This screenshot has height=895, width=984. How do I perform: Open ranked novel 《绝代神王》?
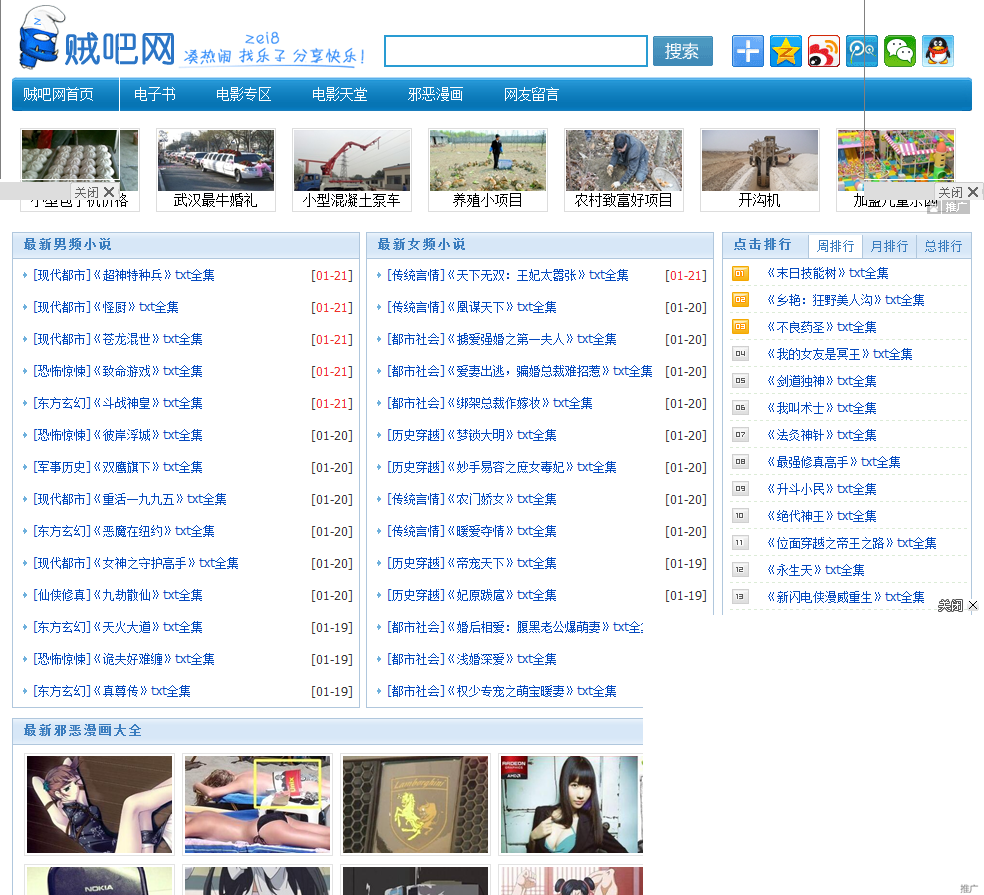[x=822, y=517]
